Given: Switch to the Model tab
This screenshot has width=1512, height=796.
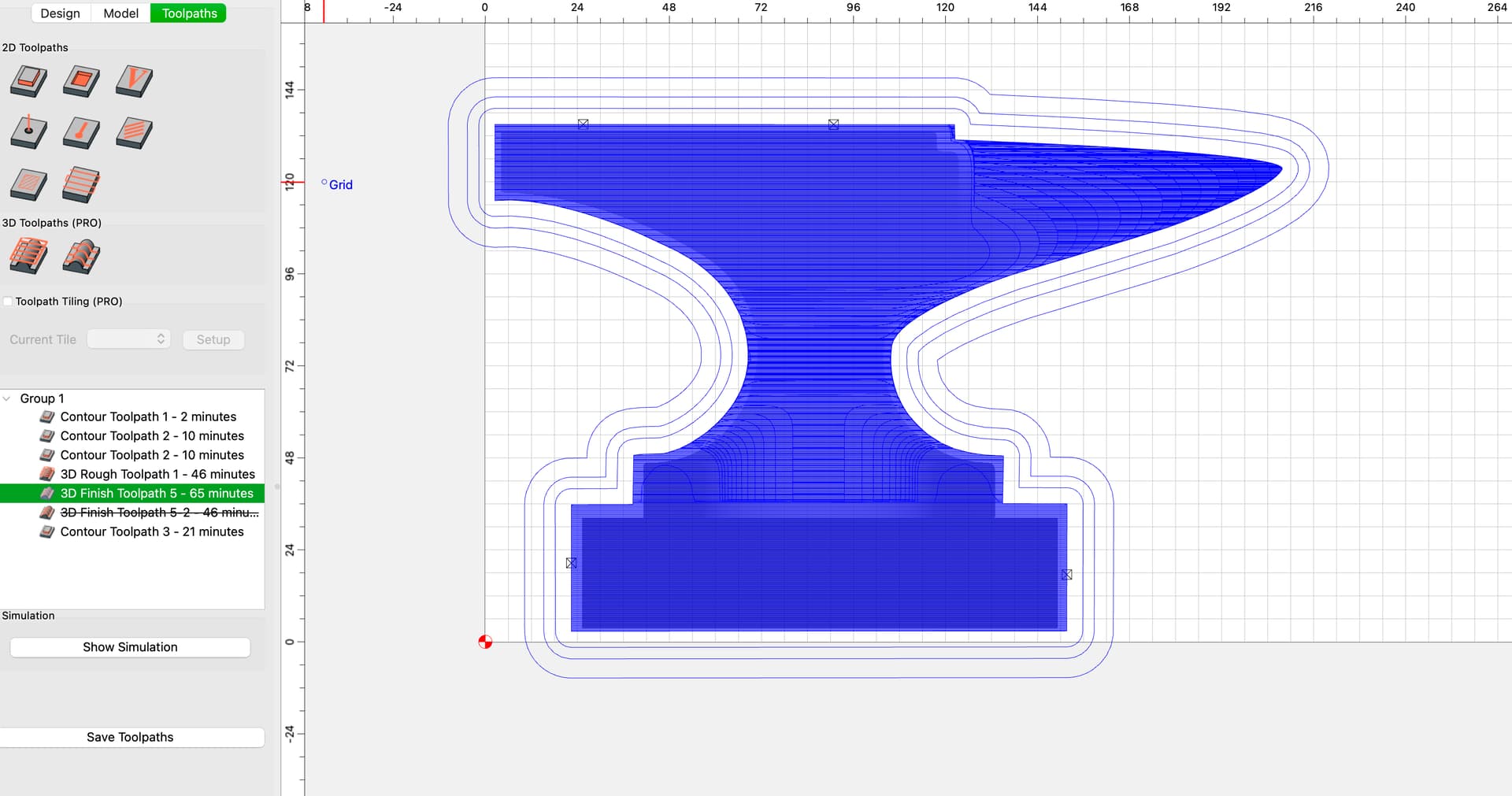Looking at the screenshot, I should click(x=120, y=13).
